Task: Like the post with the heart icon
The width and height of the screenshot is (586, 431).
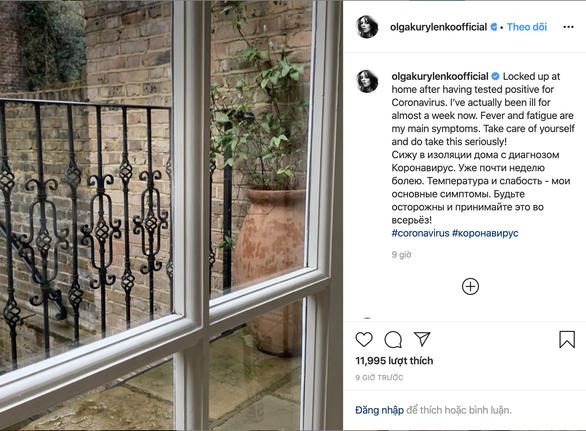Action: [364, 339]
